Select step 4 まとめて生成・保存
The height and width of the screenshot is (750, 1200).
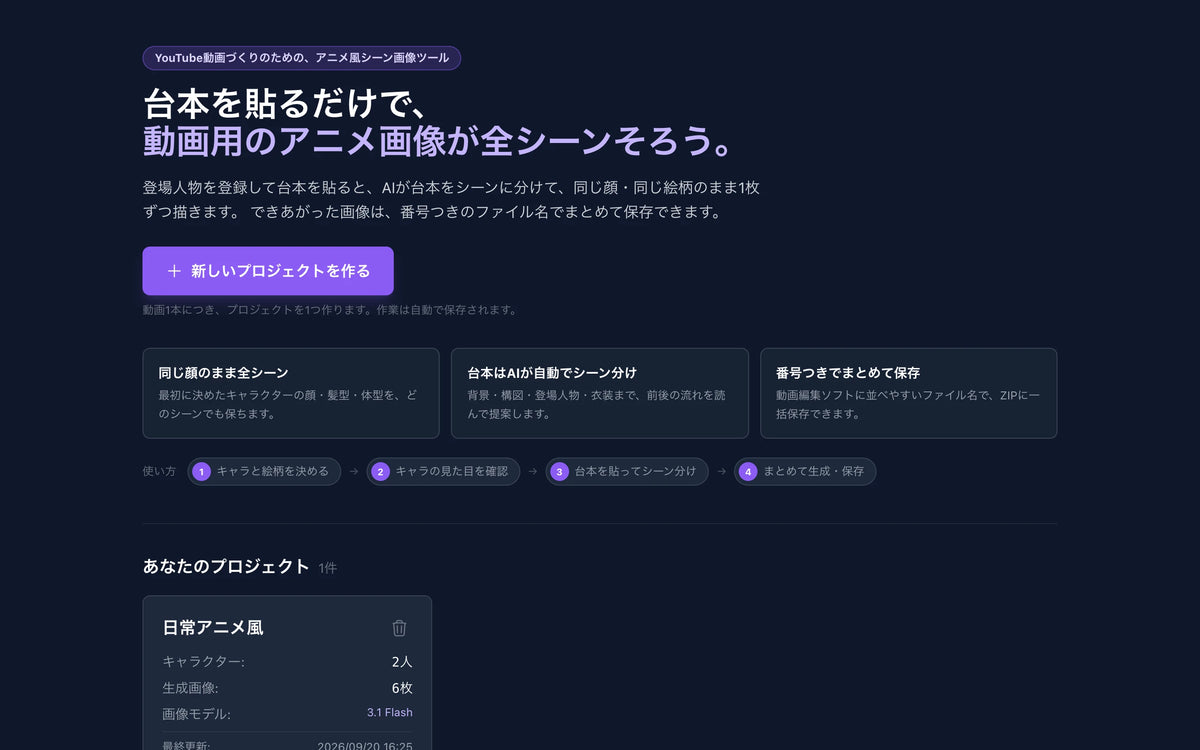pos(805,471)
